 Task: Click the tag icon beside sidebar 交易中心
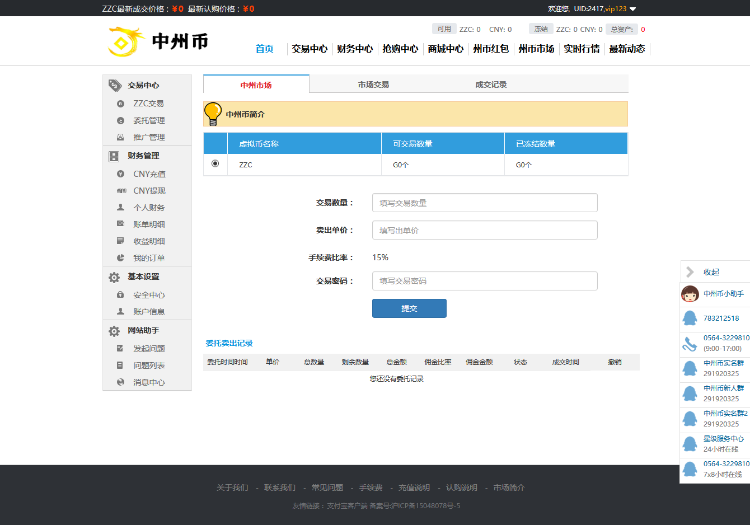[x=115, y=85]
